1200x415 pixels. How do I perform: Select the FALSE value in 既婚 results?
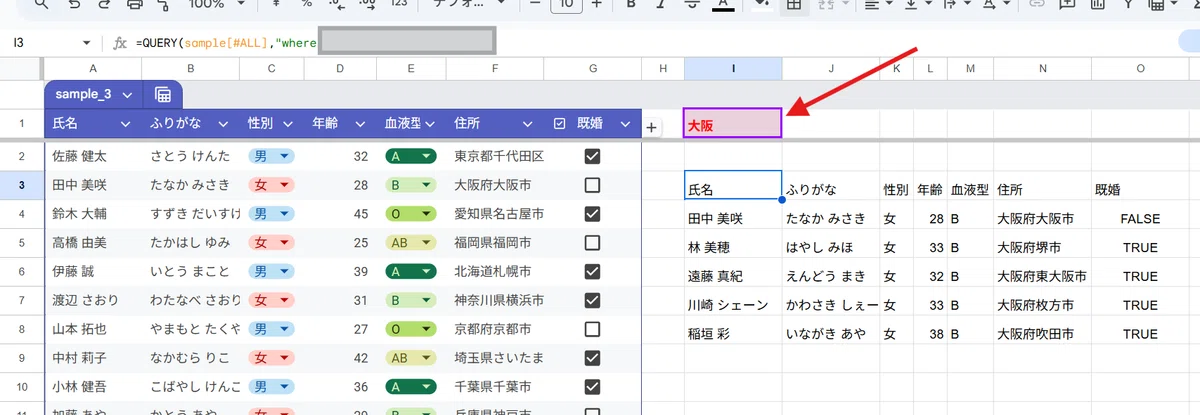tap(1140, 218)
